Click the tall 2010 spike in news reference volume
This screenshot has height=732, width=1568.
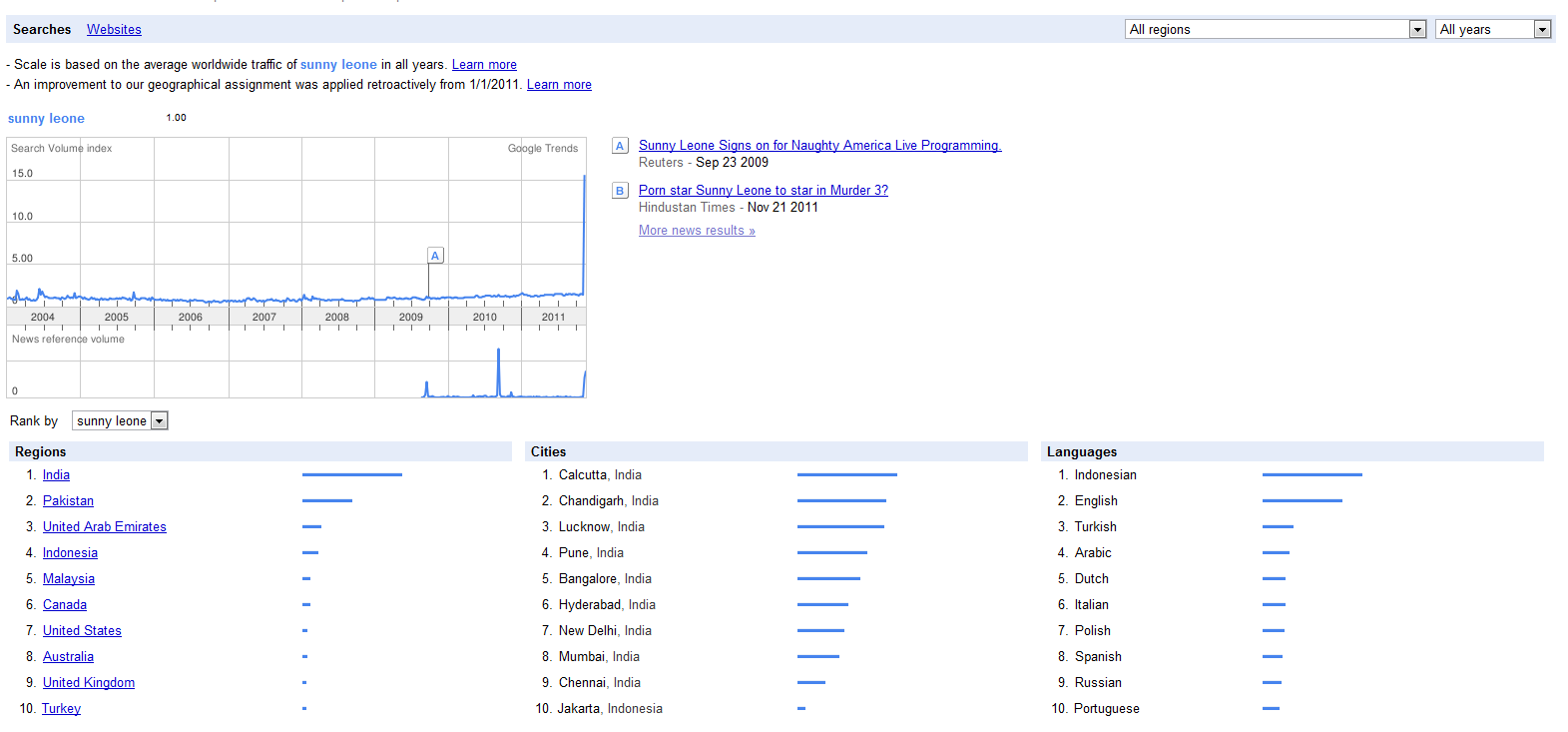coord(498,371)
